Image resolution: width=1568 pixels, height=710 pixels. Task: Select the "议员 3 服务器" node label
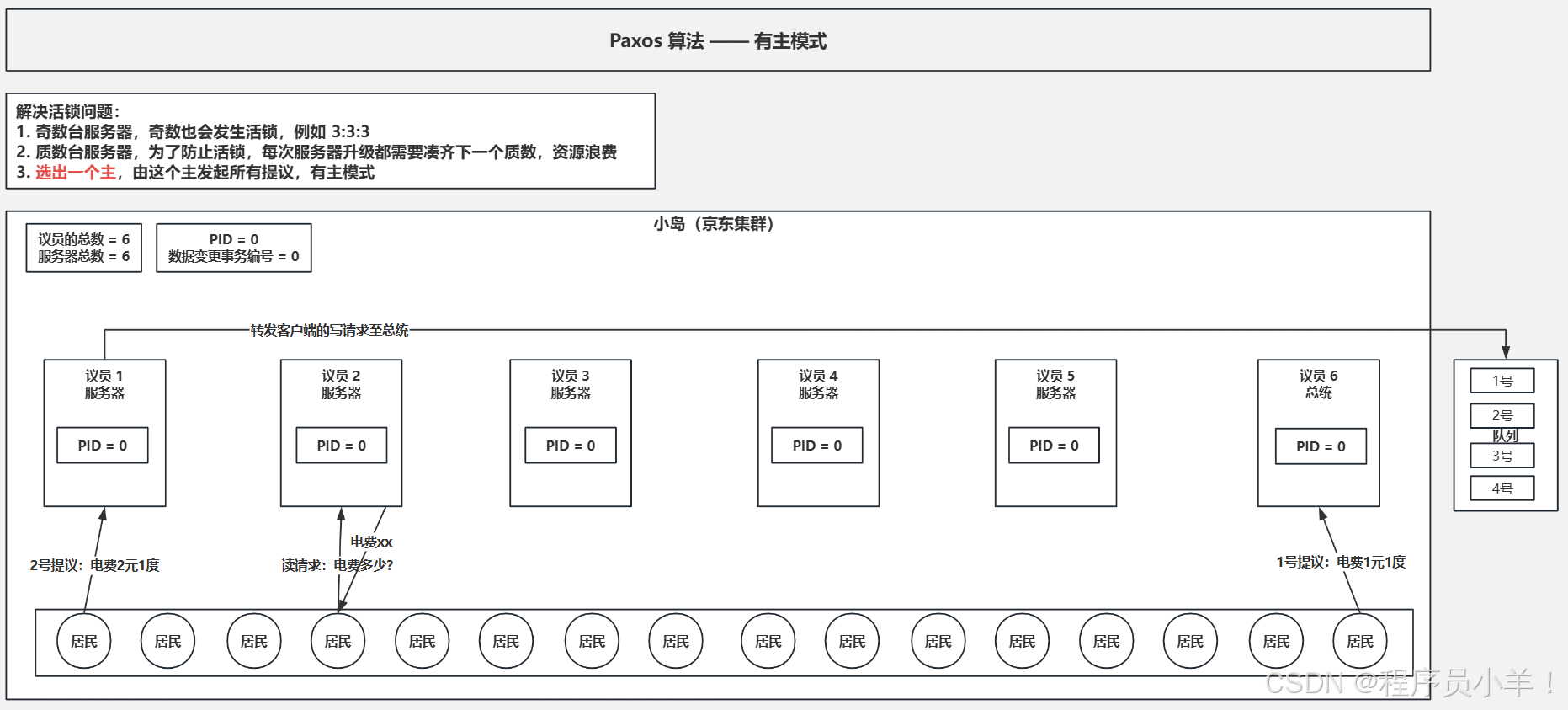(571, 384)
